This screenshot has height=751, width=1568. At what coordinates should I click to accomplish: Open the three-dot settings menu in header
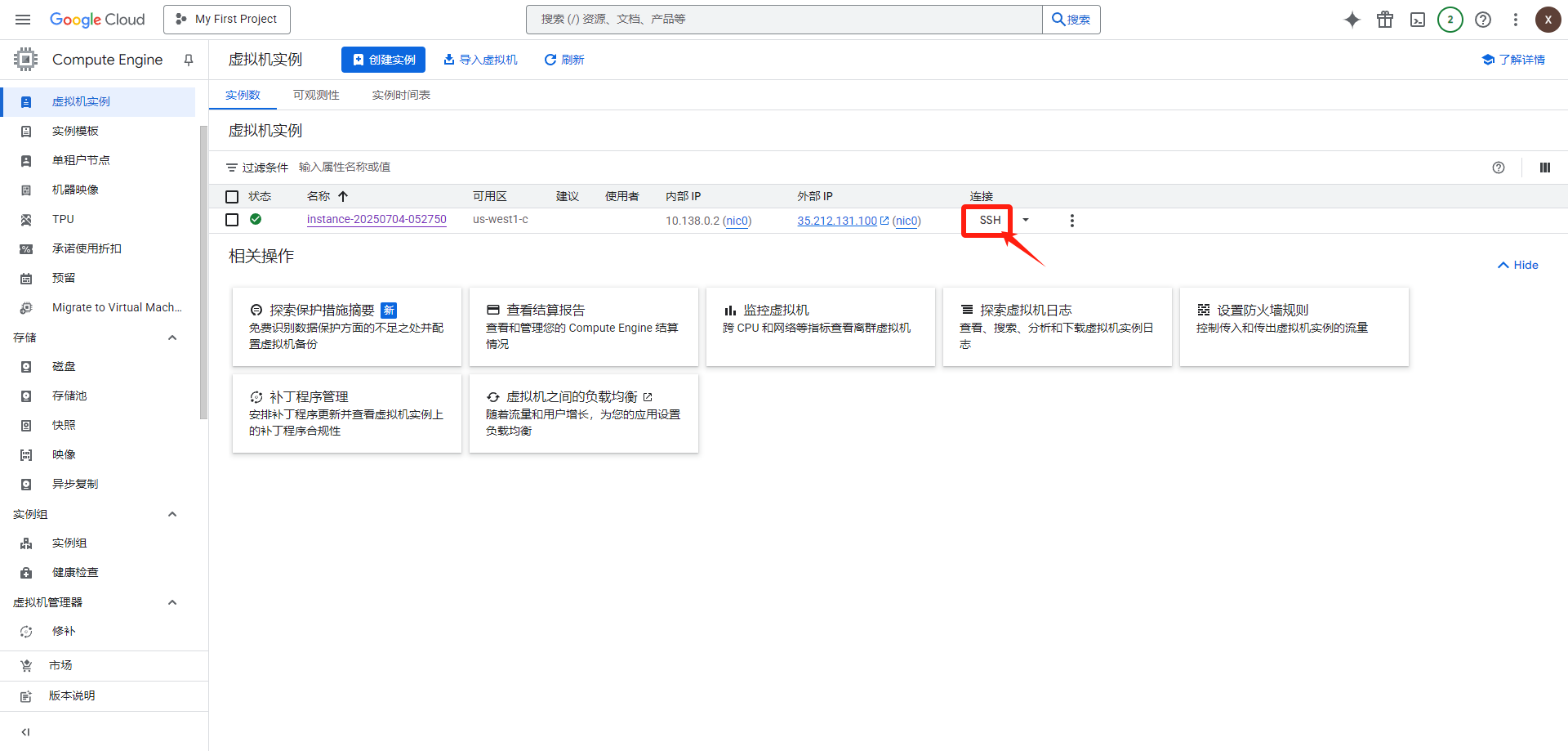[1516, 20]
